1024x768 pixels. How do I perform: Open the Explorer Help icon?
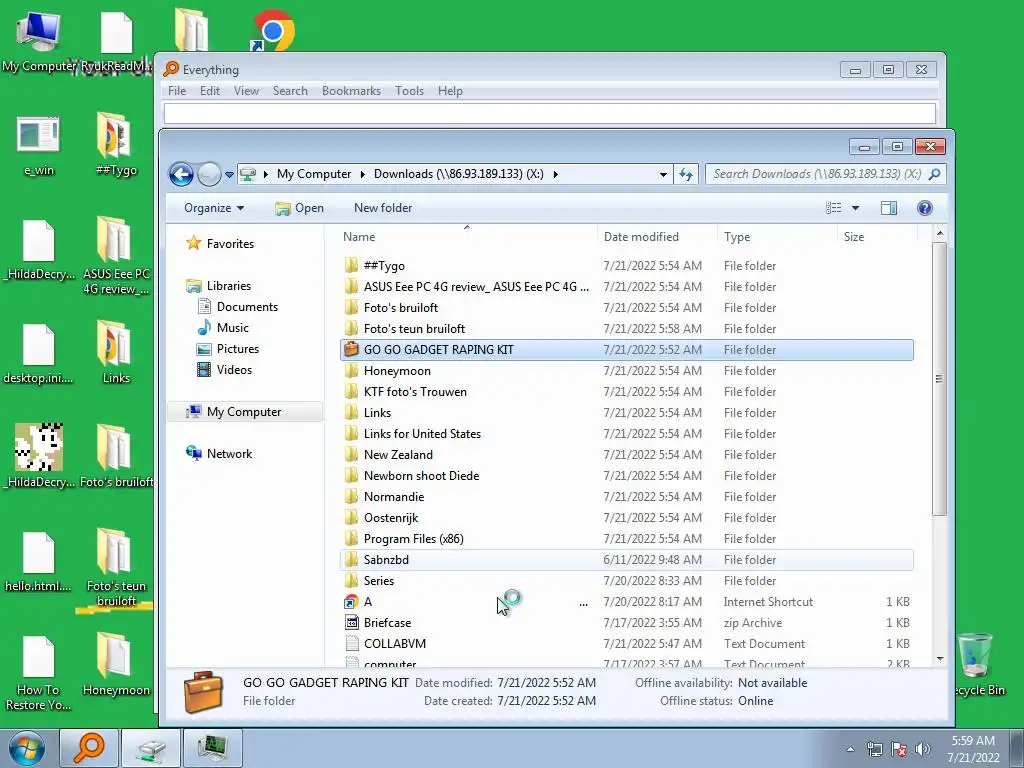924,208
